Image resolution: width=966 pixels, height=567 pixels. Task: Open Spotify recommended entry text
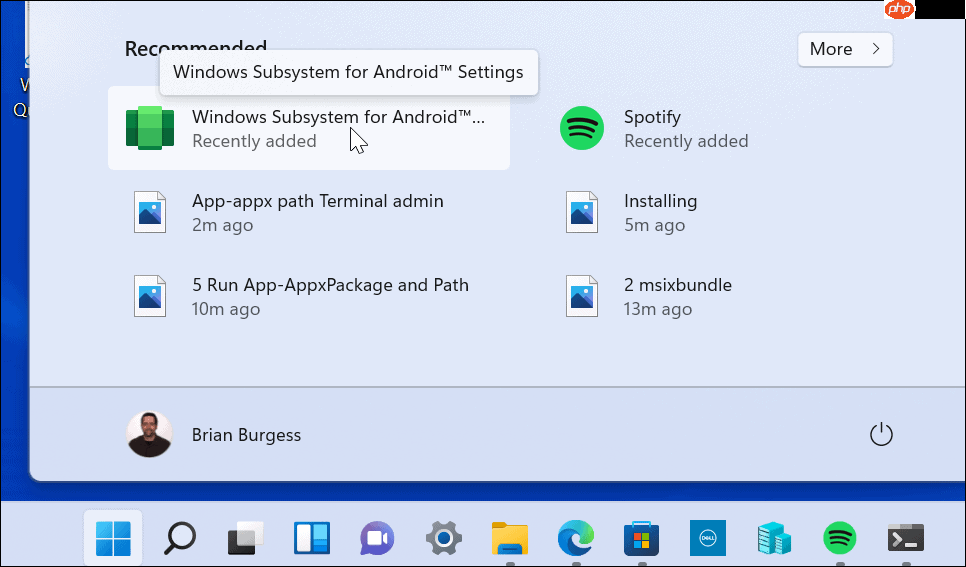click(x=652, y=117)
